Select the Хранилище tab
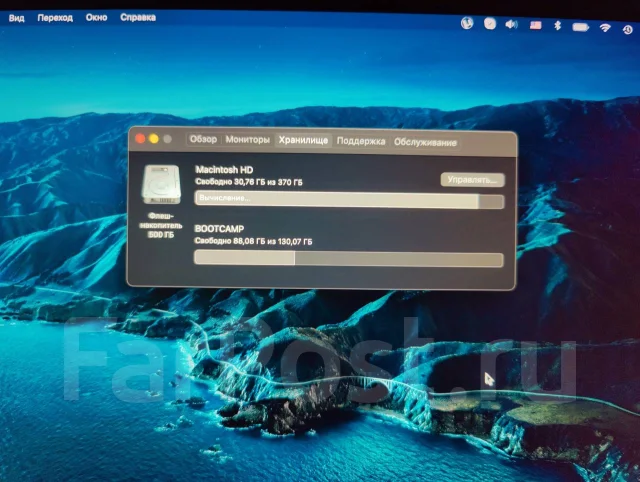This screenshot has height=482, width=640. [x=303, y=140]
